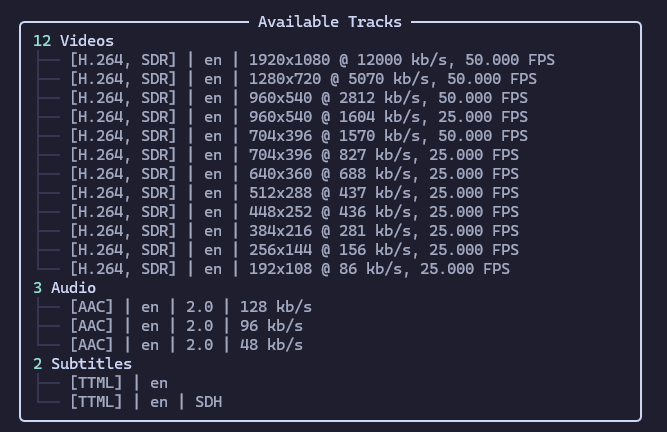Select the 1920x1080 @ 12000 kb/s video track
Image resolution: width=667 pixels, height=432 pixels.
click(312, 60)
